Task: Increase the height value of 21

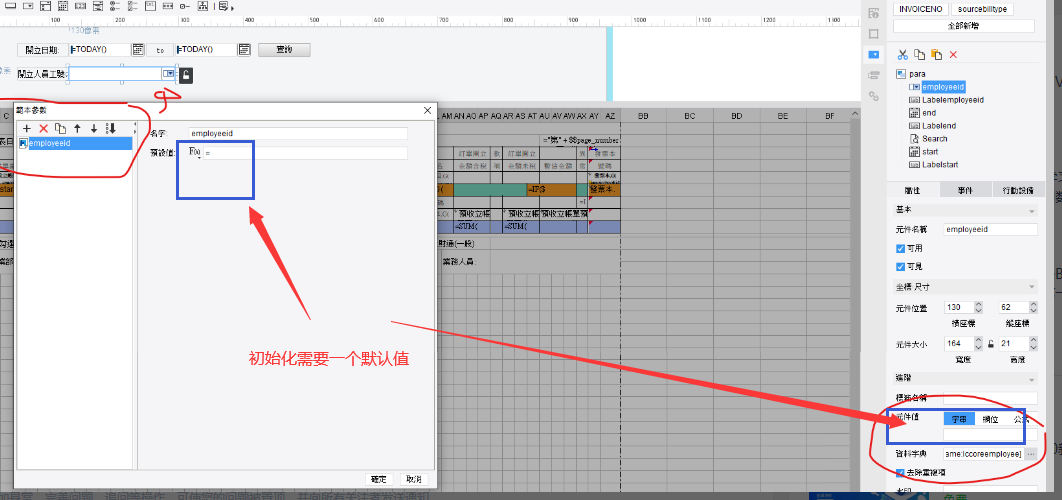Action: [x=1034, y=341]
